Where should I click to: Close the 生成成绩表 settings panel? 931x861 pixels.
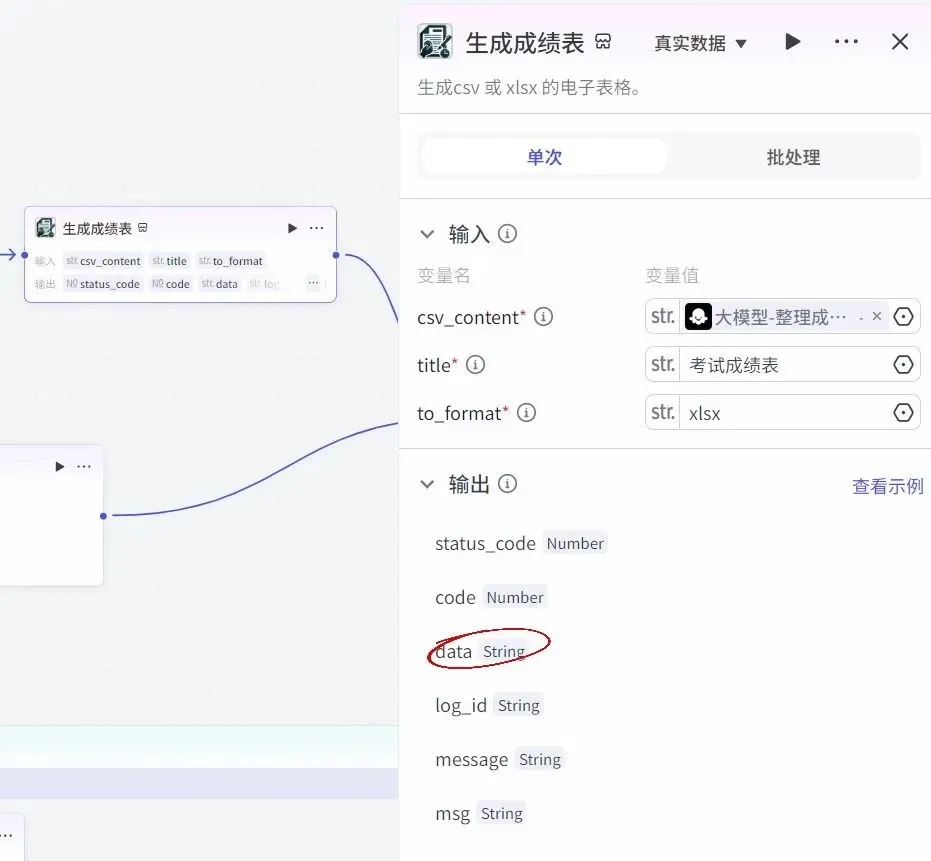[900, 42]
